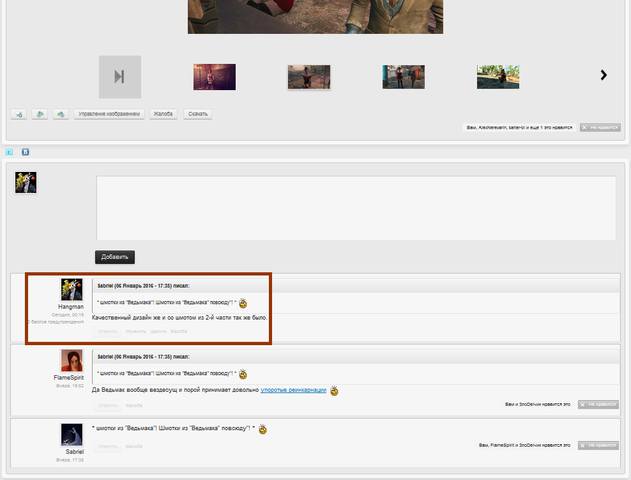Viewport: 631px width, 480px height.
Task: Open the thumbnail with teal building background
Action: pos(403,77)
